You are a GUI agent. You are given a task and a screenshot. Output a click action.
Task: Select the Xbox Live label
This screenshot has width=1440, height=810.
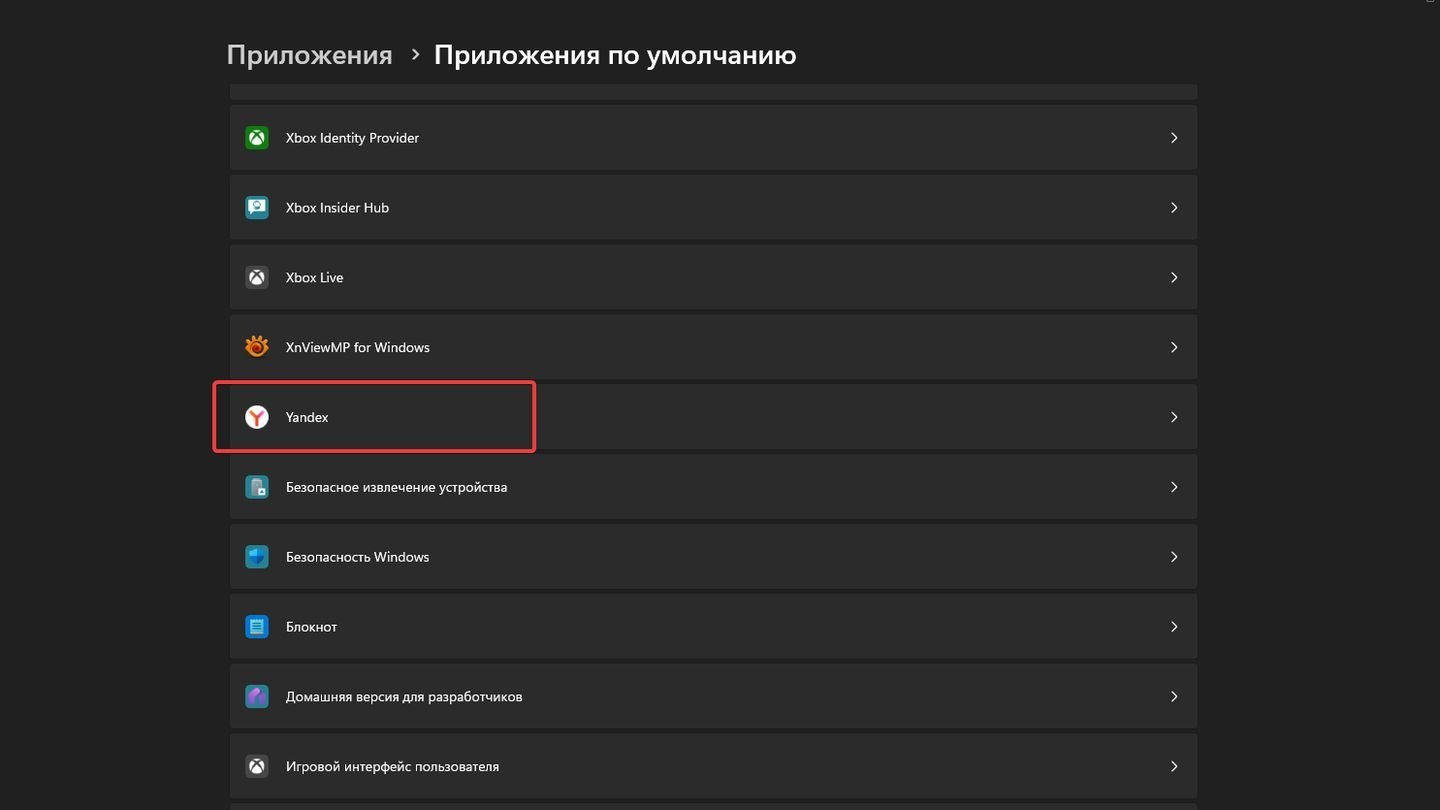coord(314,278)
